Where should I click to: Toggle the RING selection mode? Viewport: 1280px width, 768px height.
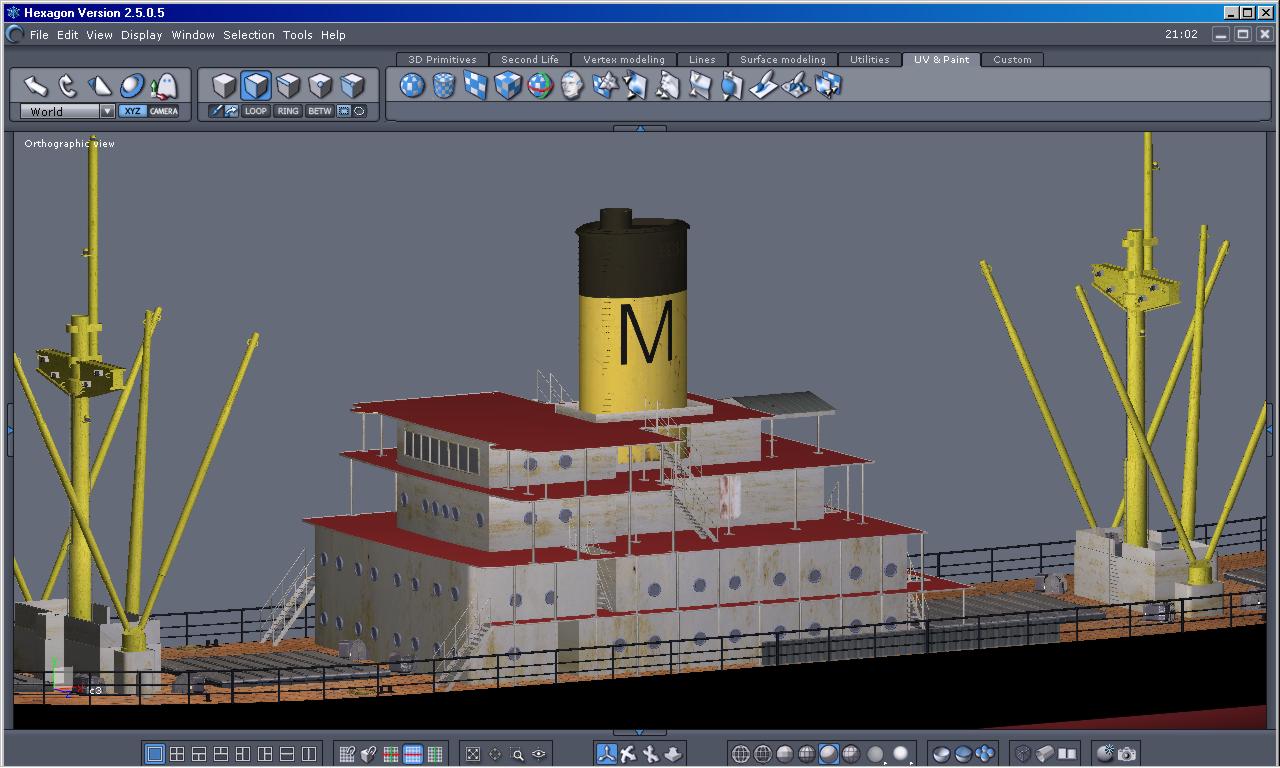click(x=288, y=111)
